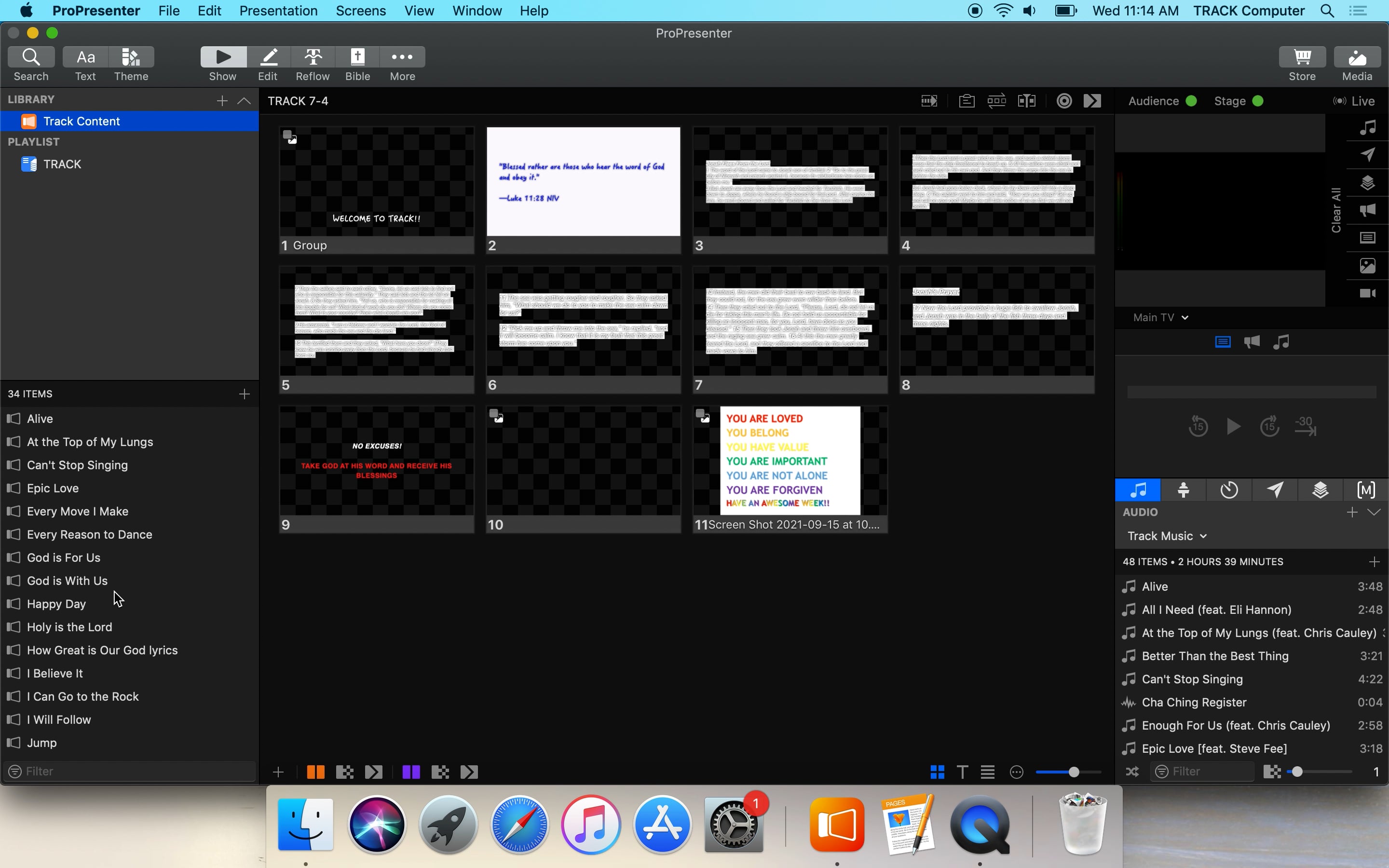Image resolution: width=1389 pixels, height=868 pixels.
Task: Click the Theme icon in toolbar
Action: 131,62
